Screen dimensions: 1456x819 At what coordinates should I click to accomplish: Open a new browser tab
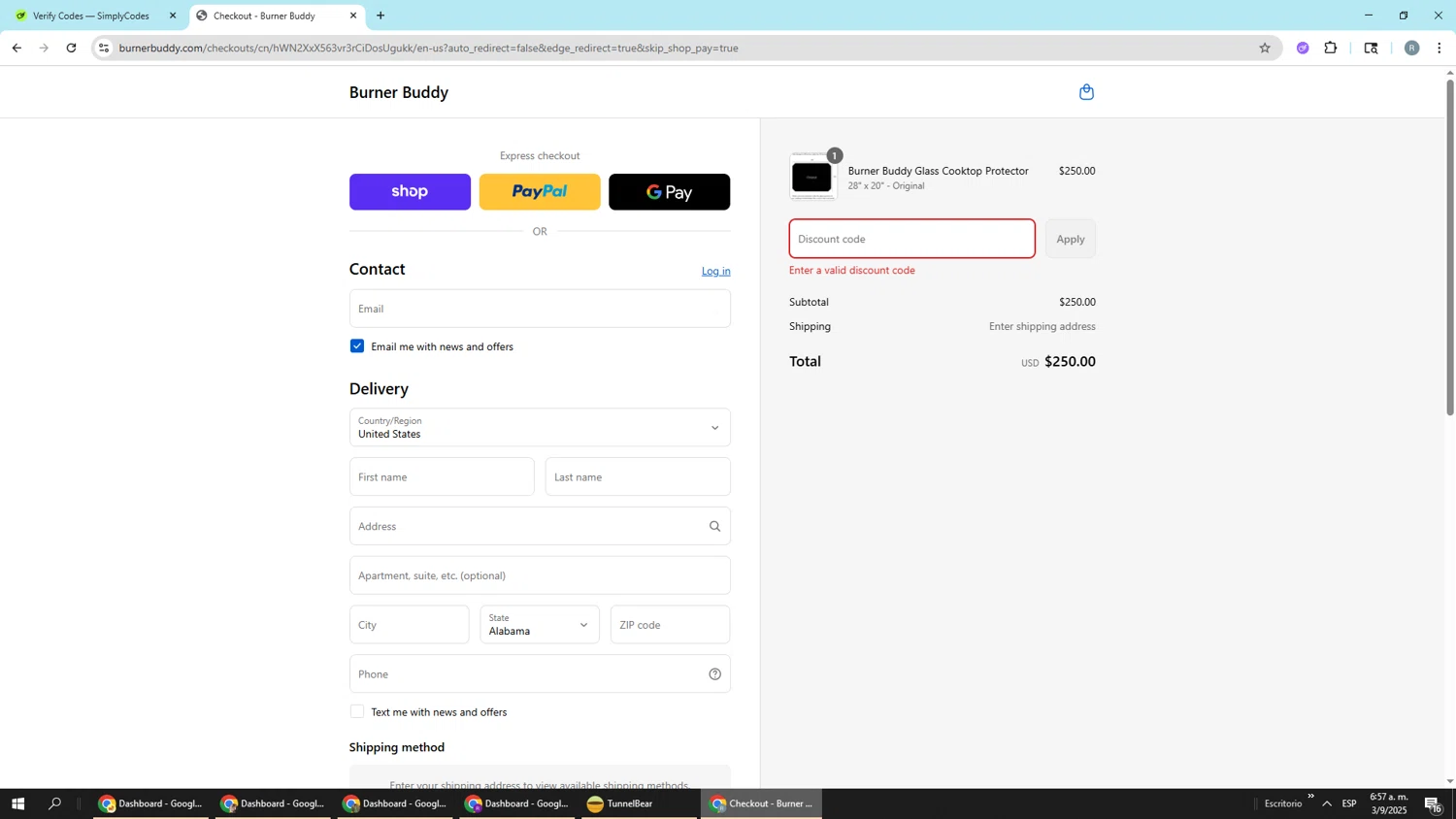click(381, 16)
